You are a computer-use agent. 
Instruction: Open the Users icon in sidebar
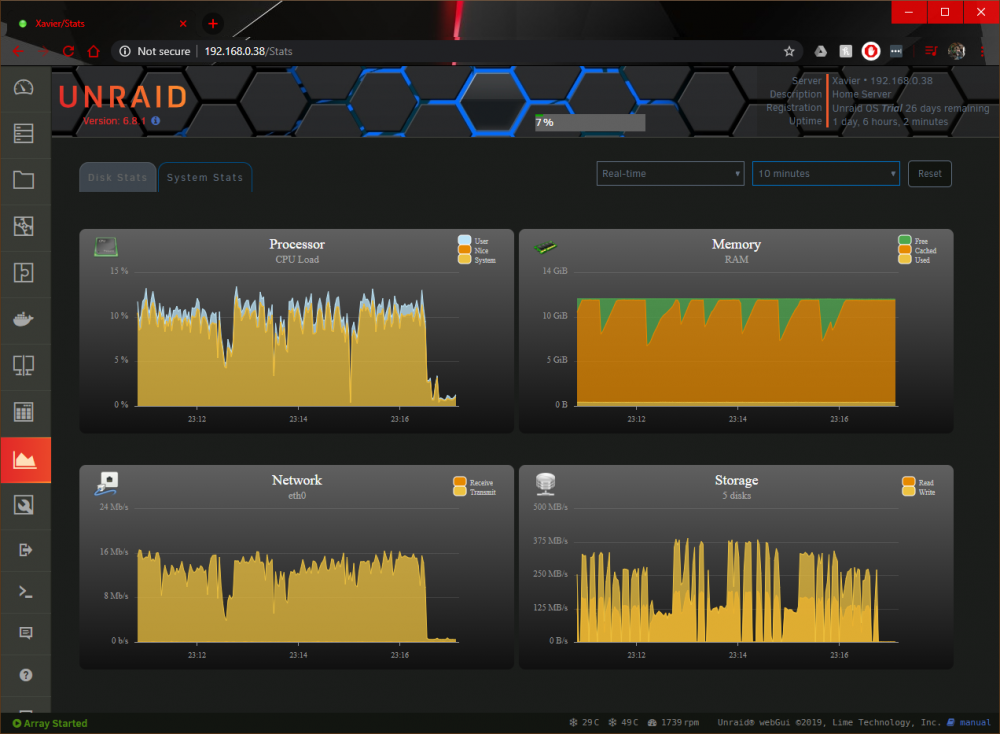click(24, 226)
